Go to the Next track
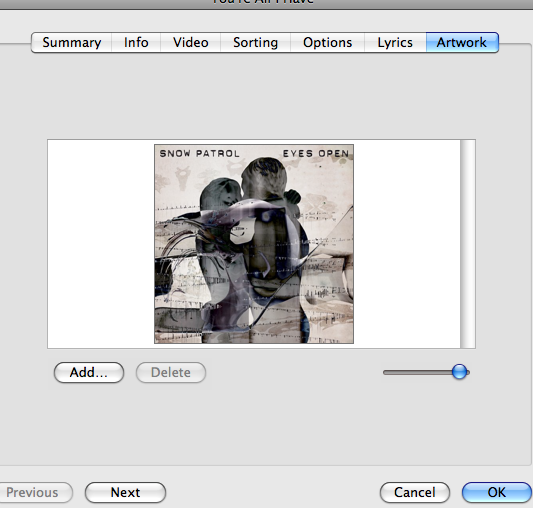 coord(125,492)
